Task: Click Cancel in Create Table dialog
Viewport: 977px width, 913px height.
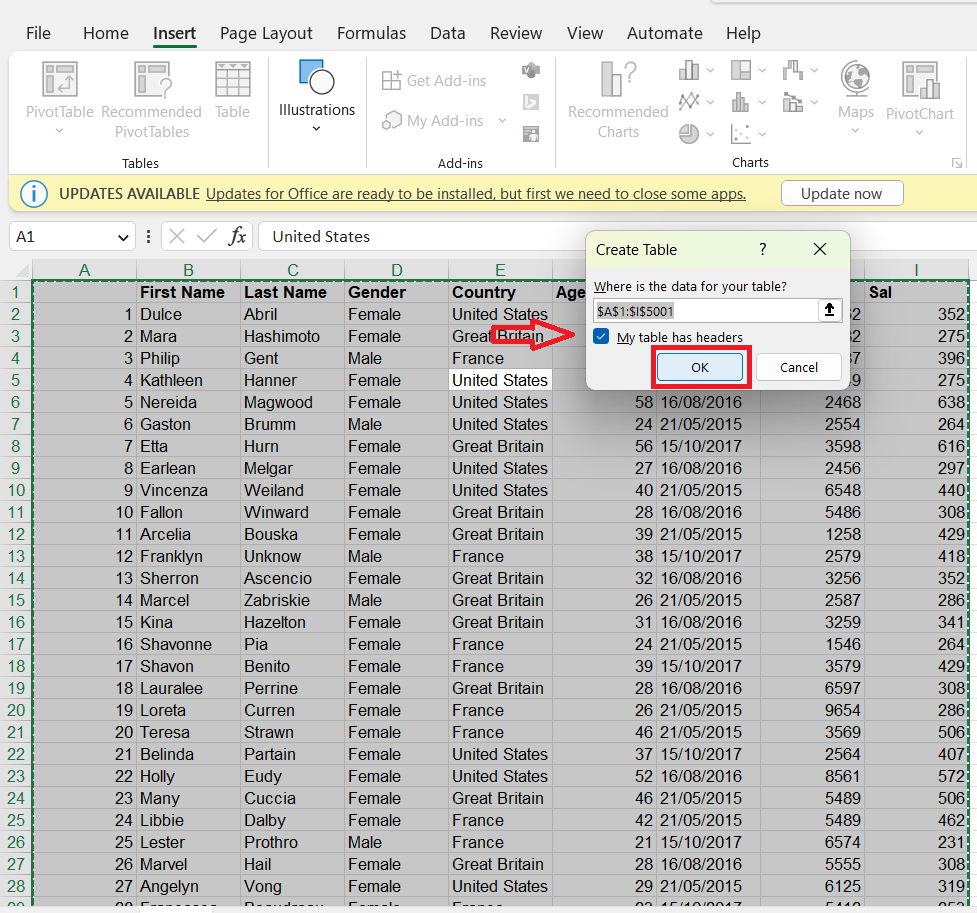Action: (799, 367)
